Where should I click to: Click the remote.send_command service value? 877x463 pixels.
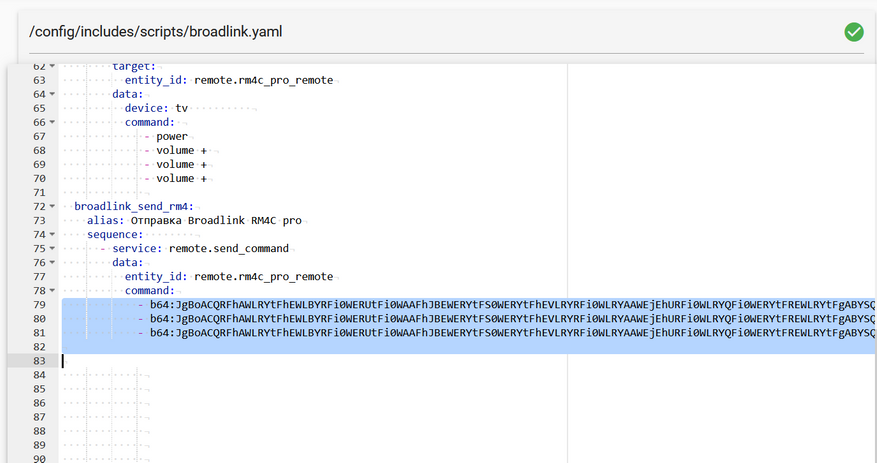coord(229,248)
